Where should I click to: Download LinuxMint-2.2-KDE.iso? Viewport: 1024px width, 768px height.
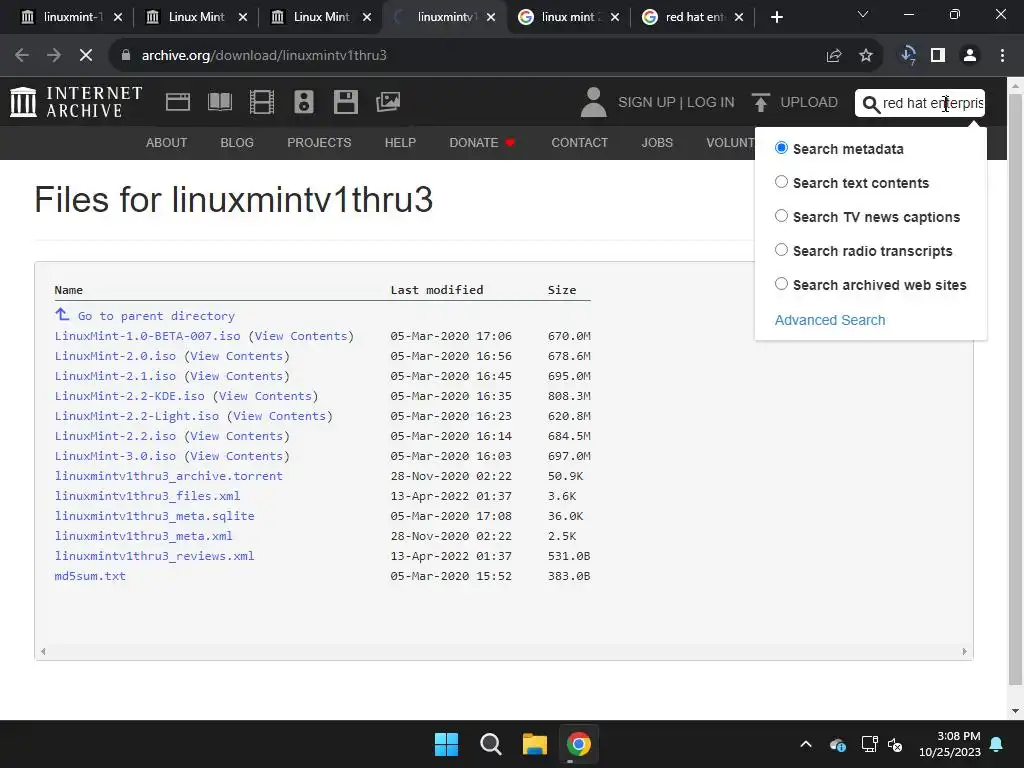(x=129, y=396)
